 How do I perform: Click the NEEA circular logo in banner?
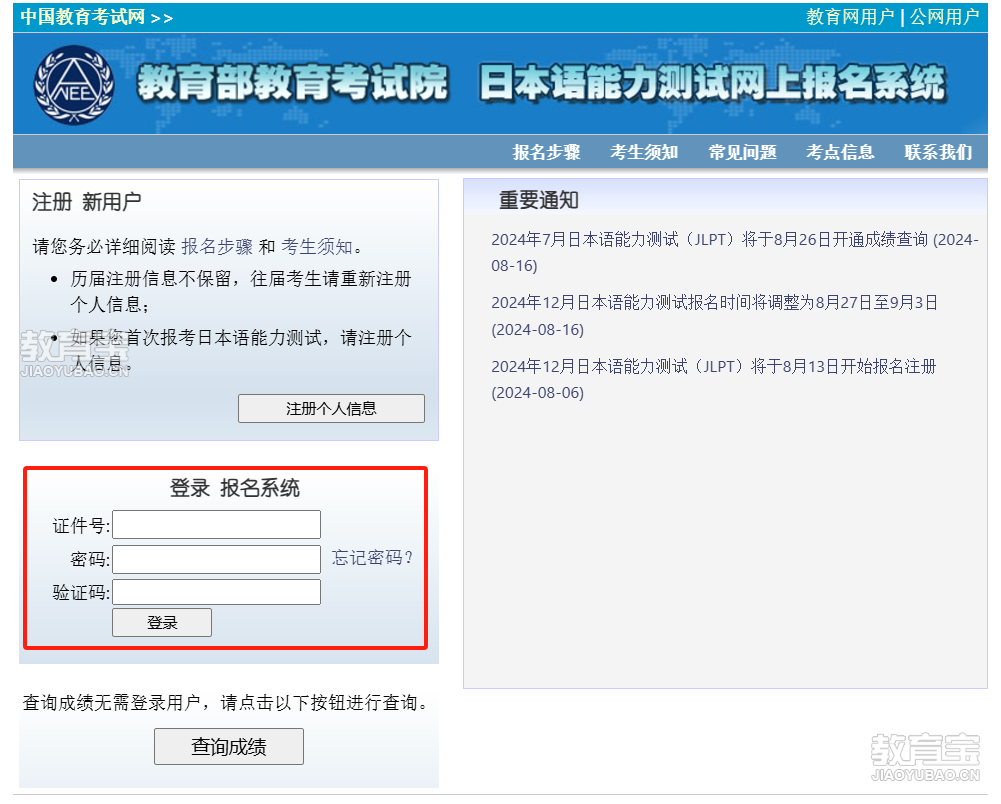(75, 85)
